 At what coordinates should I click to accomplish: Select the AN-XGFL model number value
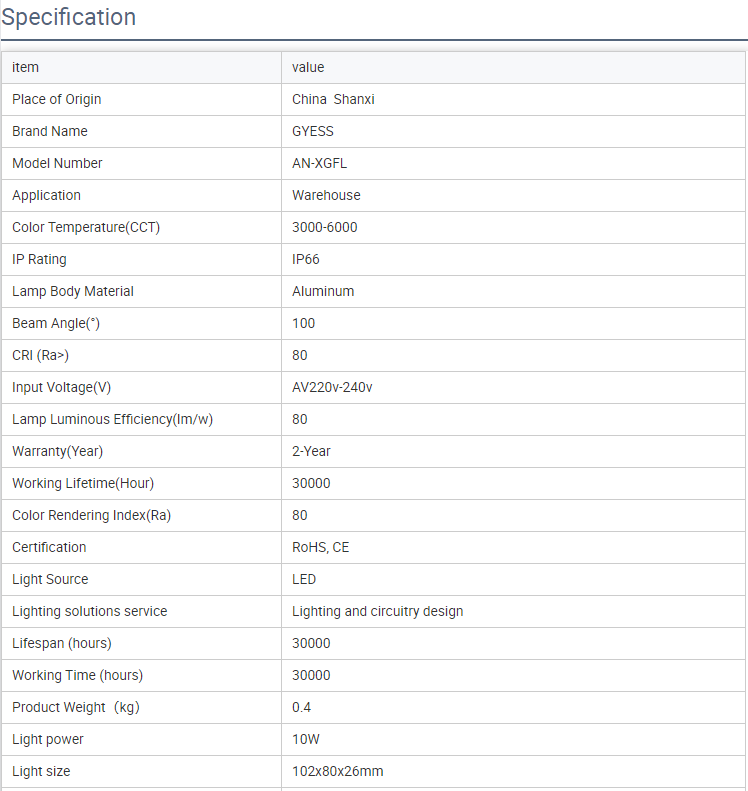tap(319, 163)
